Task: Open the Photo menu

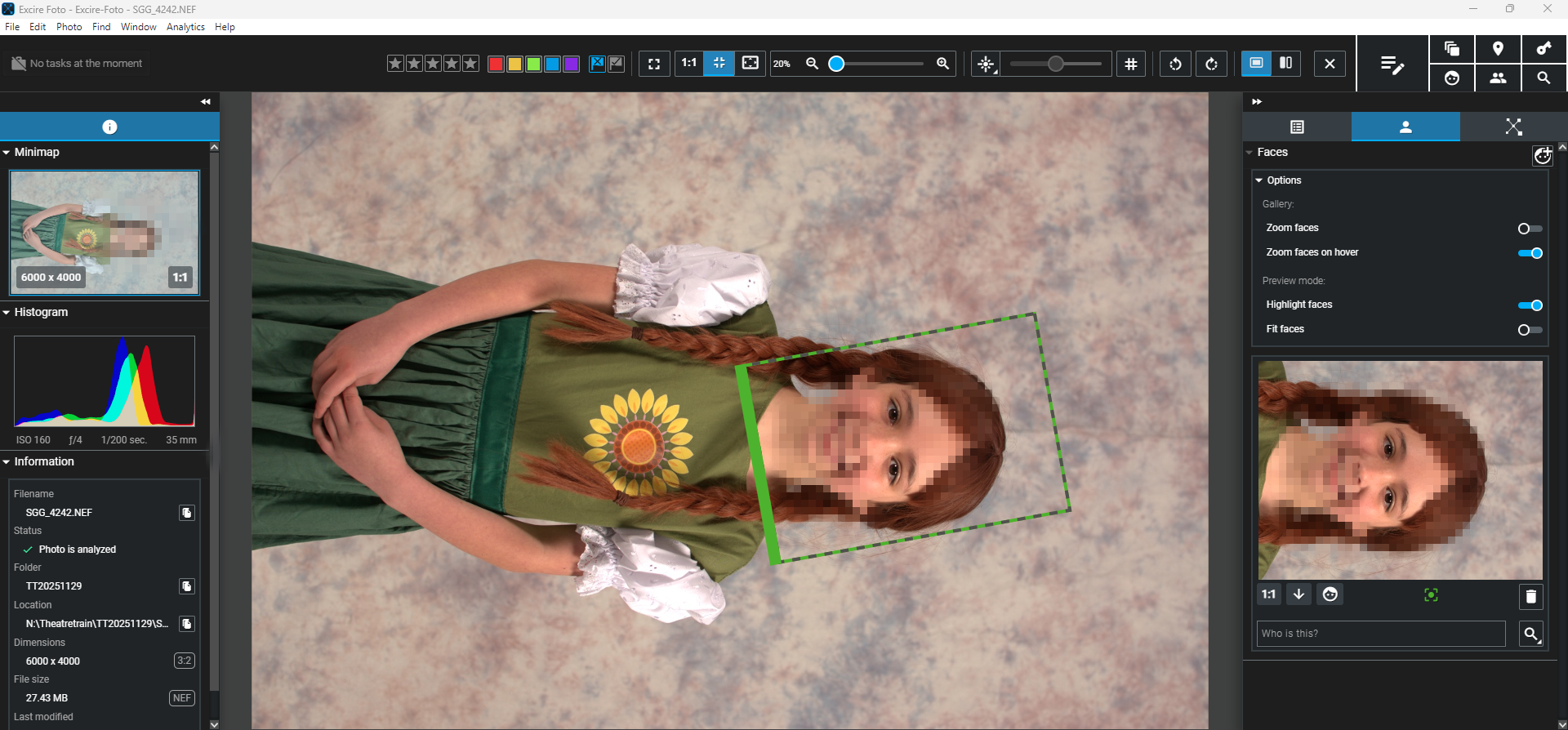Action: coord(69,27)
